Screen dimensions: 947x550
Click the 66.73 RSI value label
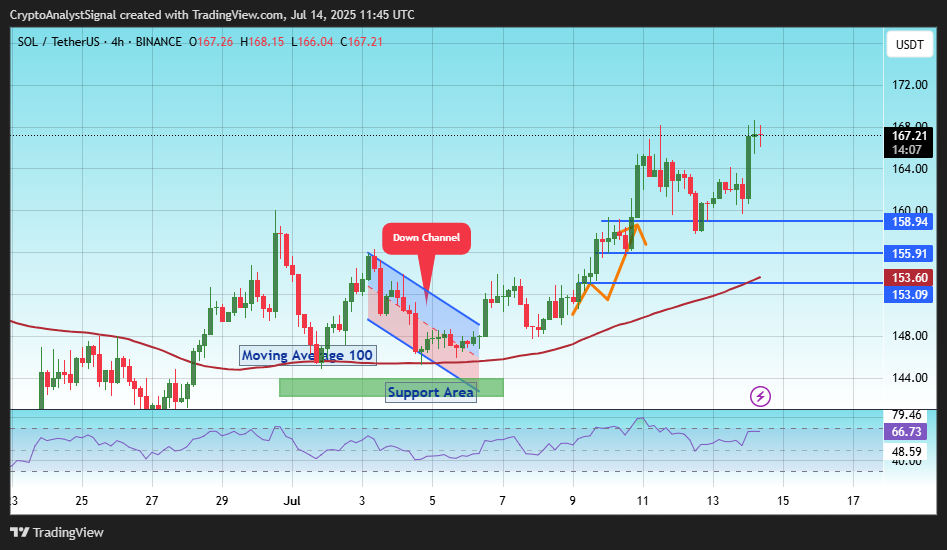pyautogui.click(x=906, y=432)
